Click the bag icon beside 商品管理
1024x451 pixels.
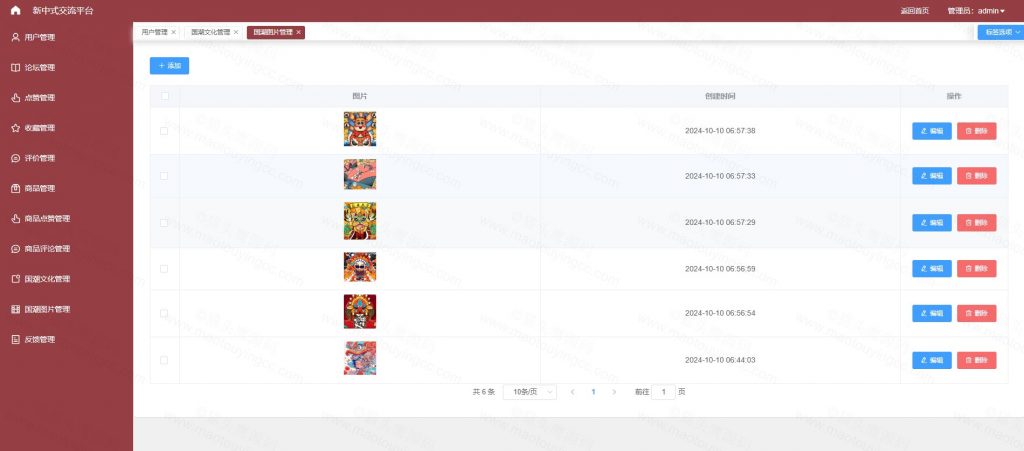16,189
